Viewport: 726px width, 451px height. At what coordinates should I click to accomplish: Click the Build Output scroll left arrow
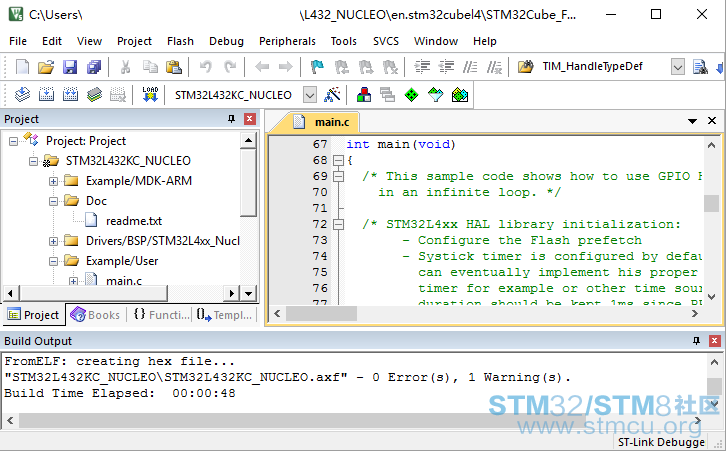pyautogui.click(x=10, y=421)
